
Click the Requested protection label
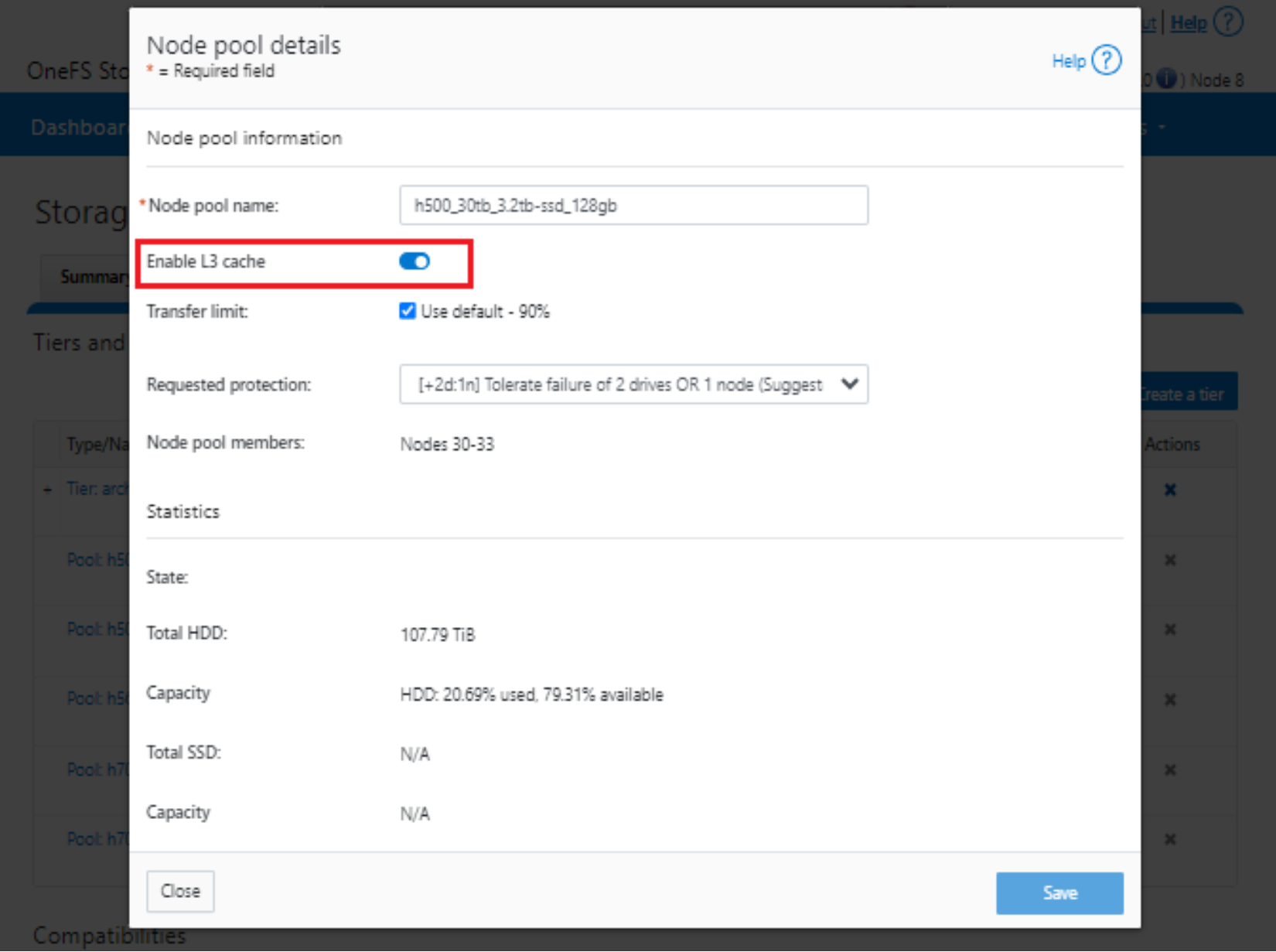pos(229,384)
